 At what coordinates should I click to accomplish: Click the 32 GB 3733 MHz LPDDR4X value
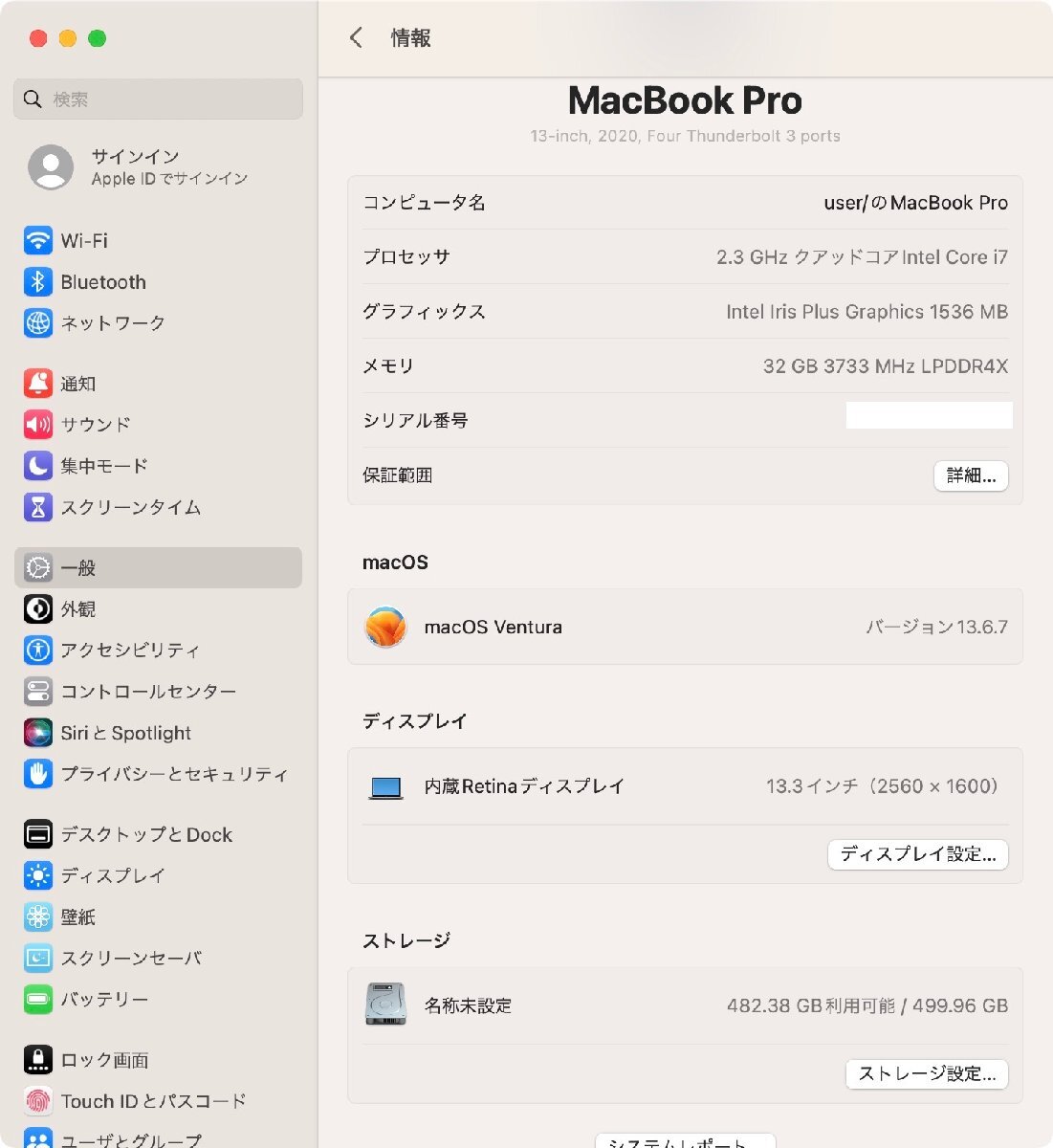click(886, 366)
